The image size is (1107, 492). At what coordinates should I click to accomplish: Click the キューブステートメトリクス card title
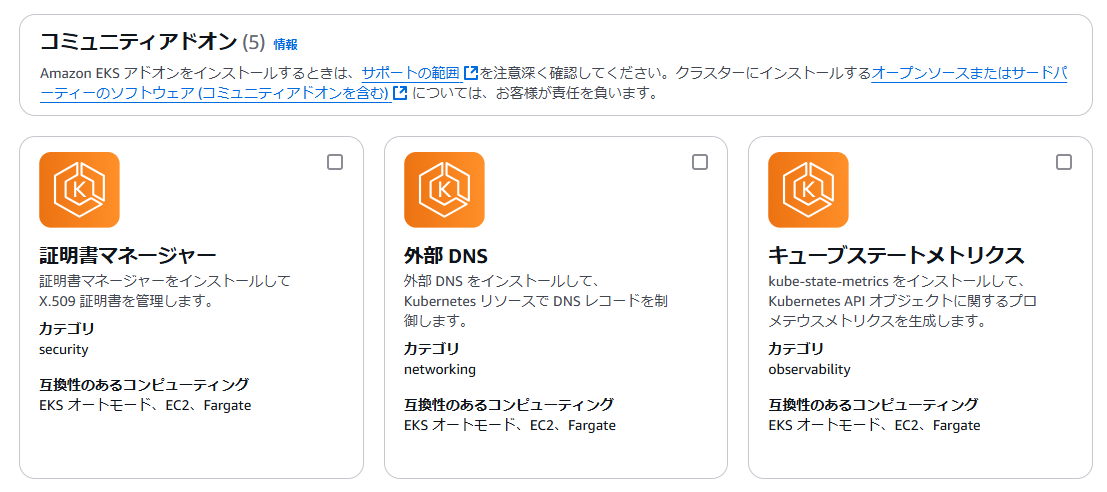[x=896, y=256]
